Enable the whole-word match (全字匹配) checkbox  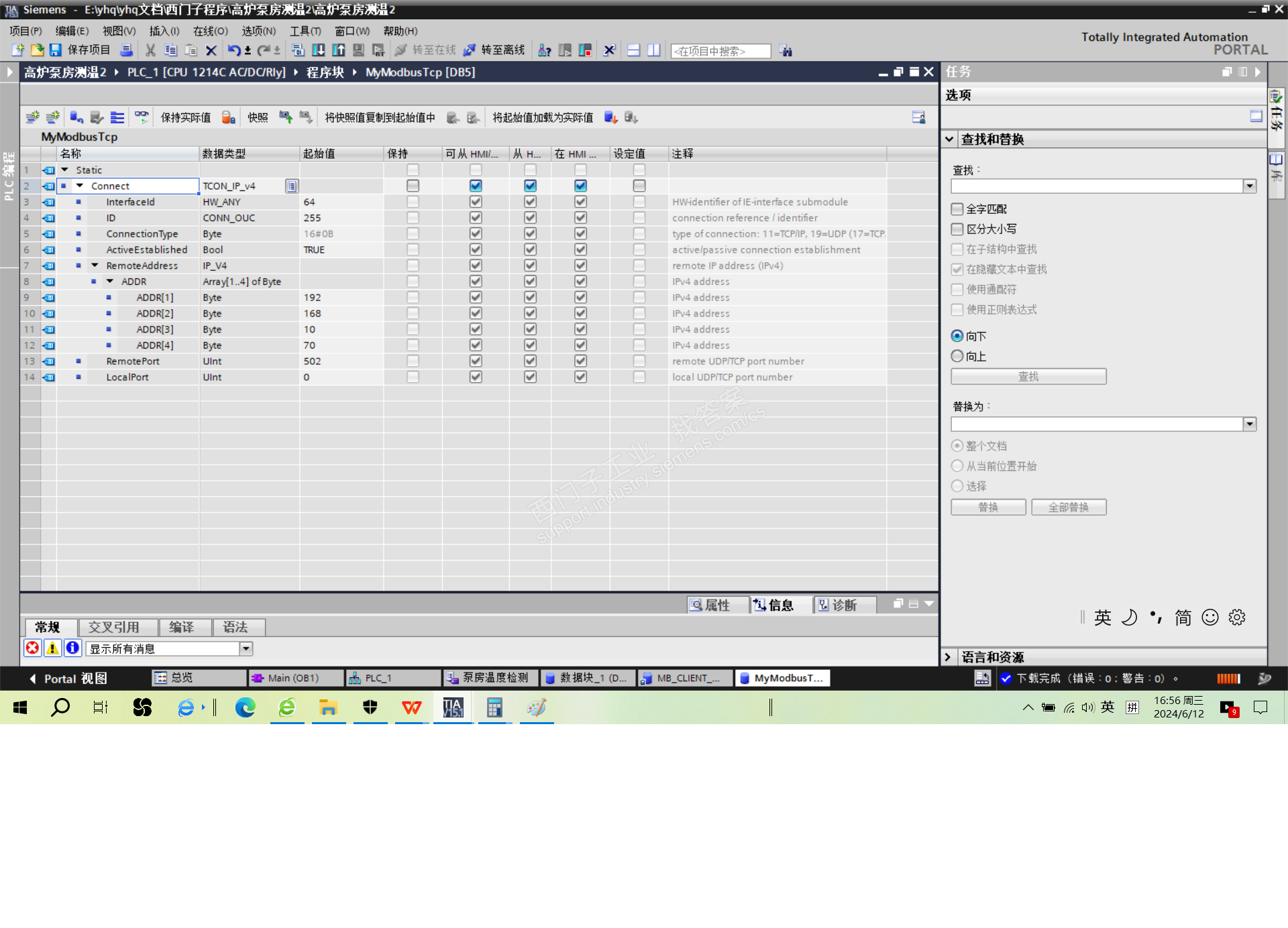[x=957, y=209]
